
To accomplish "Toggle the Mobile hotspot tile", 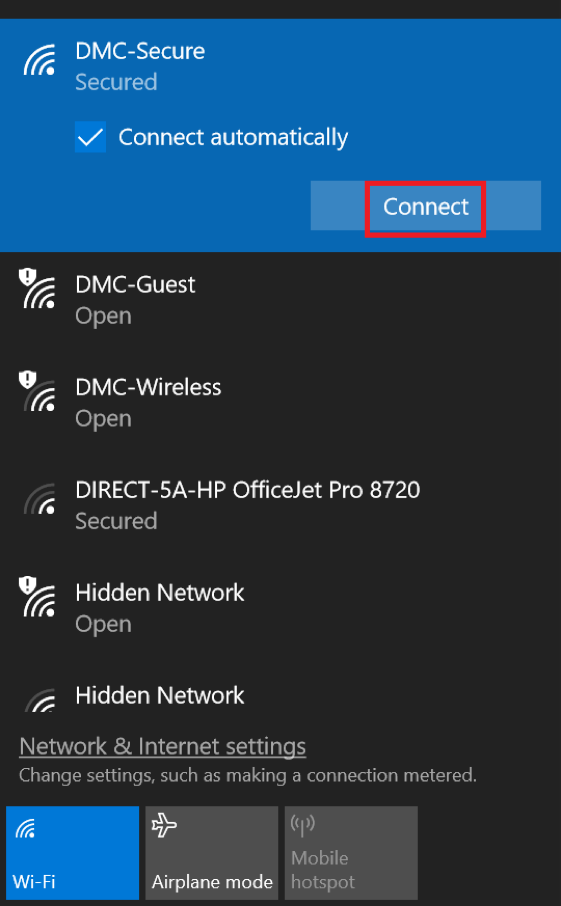I will 351,853.
